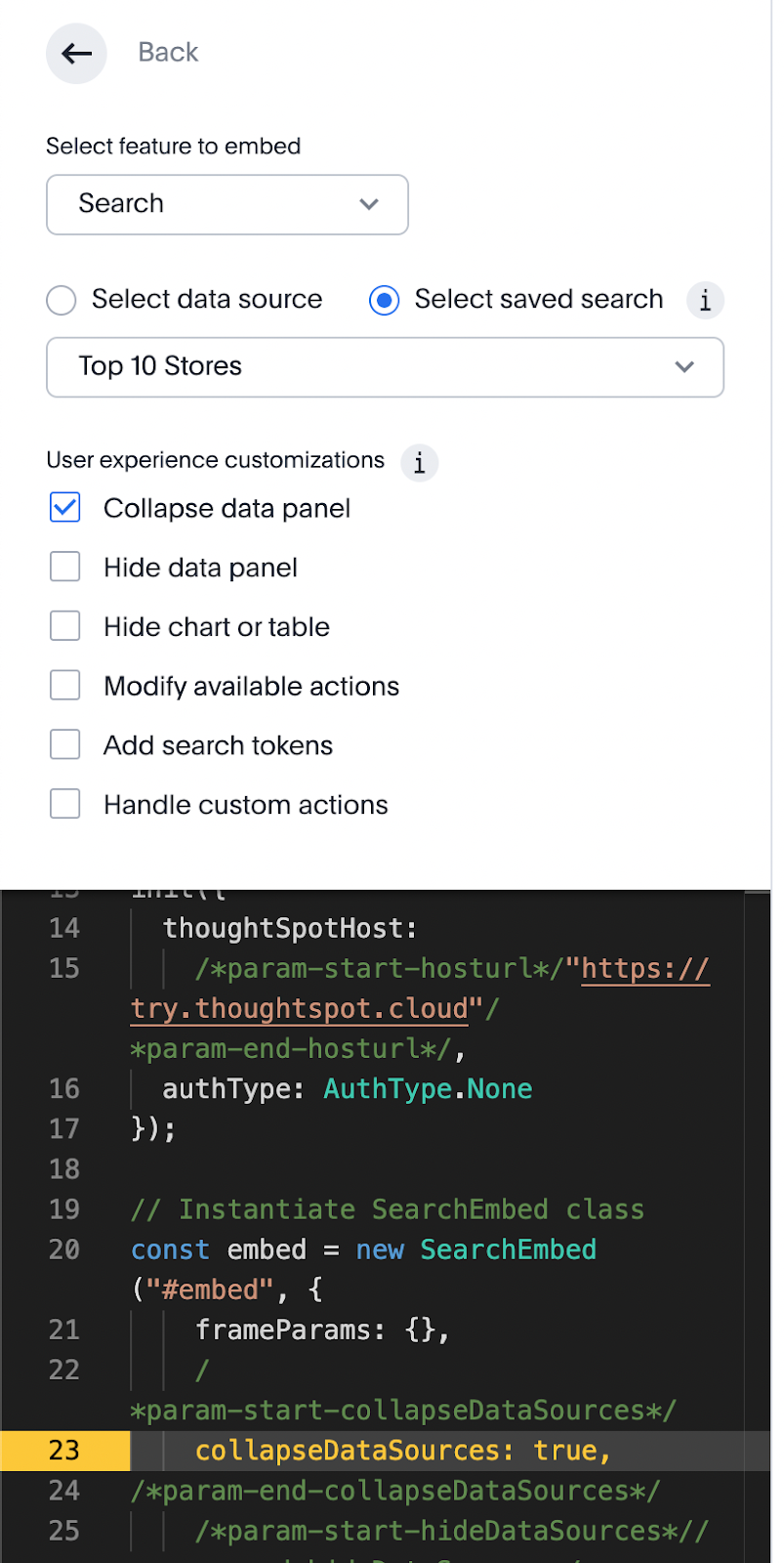784x1563 pixels.
Task: Choose the Select saved search radio button
Action: coord(385,300)
